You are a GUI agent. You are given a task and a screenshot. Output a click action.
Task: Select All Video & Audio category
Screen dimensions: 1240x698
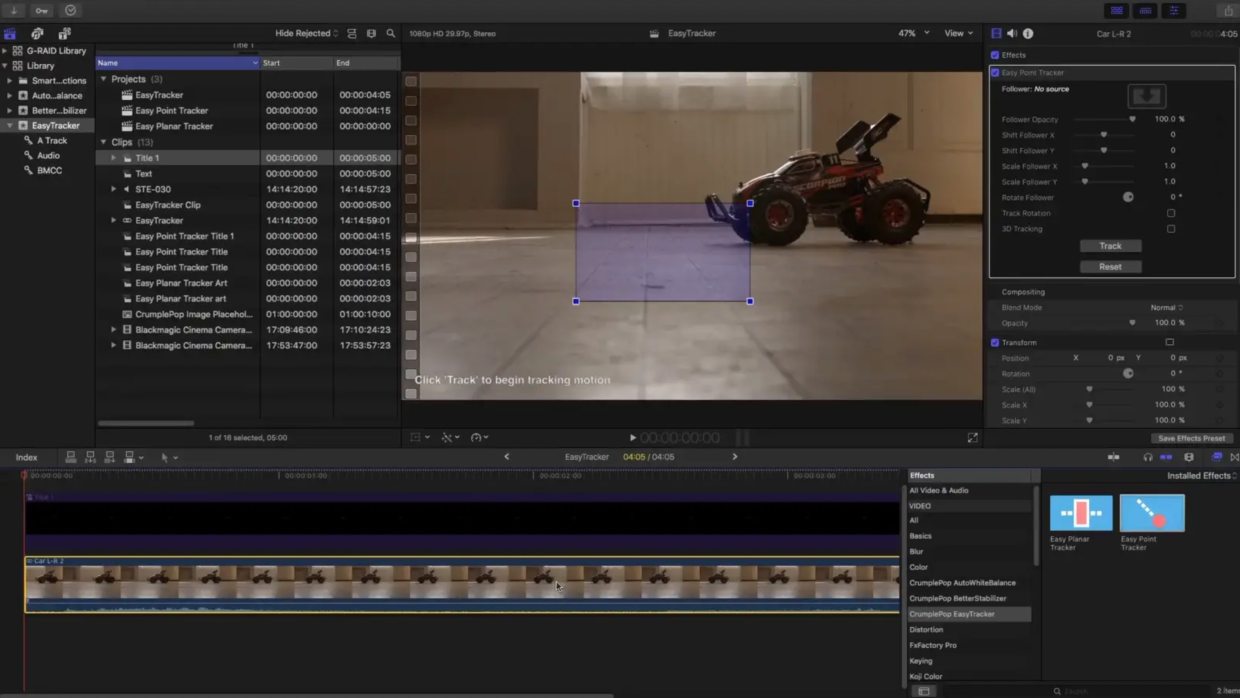pos(939,490)
